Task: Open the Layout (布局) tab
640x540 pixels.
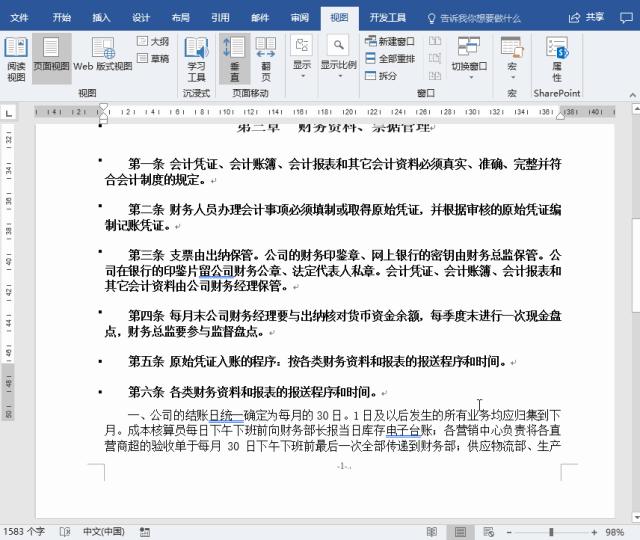Action: point(180,18)
